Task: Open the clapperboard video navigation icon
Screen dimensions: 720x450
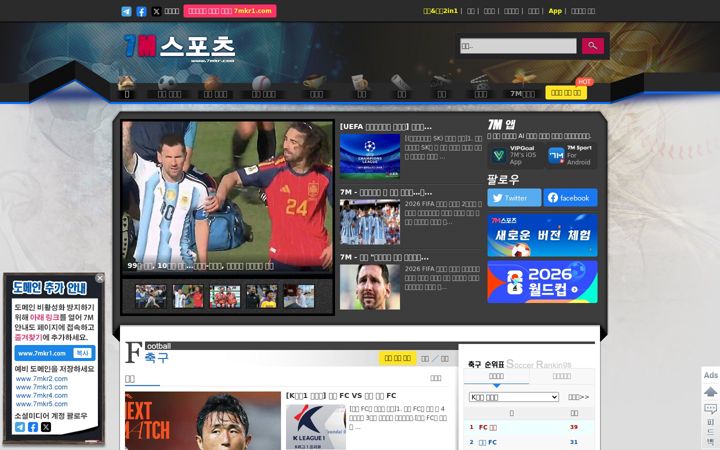Action: point(480,82)
